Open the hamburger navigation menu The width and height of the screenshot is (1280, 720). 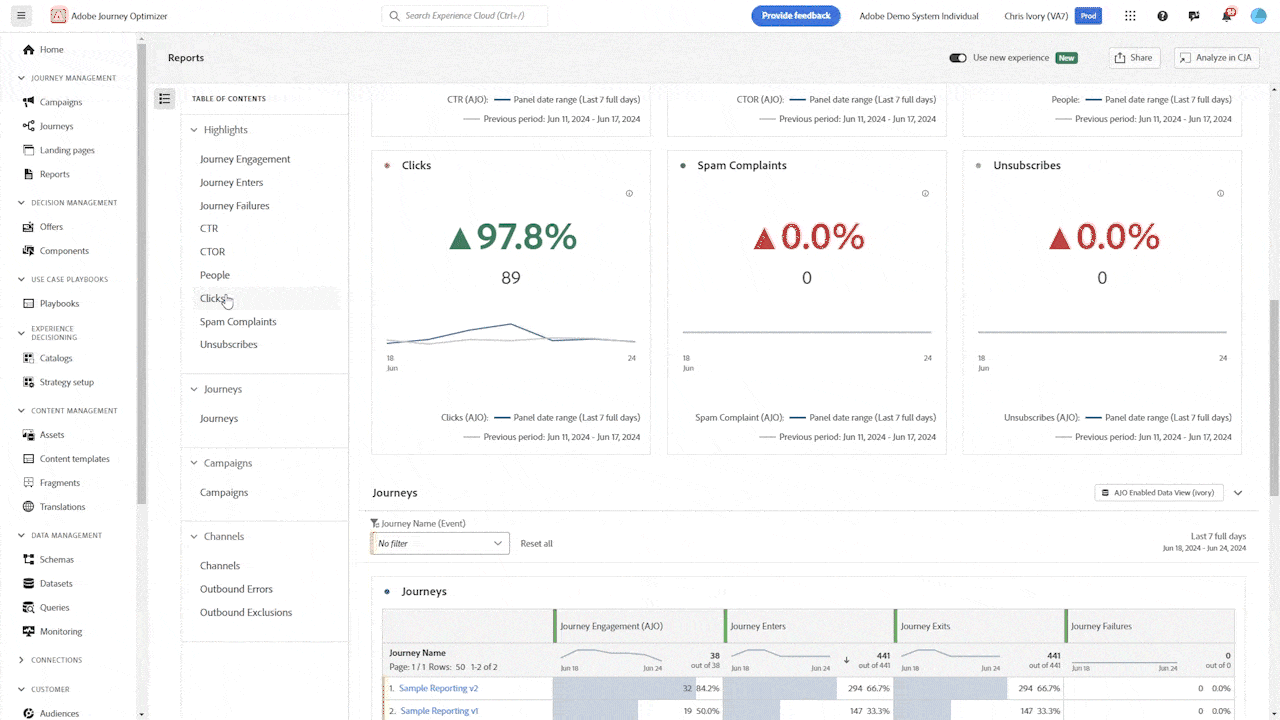point(21,16)
